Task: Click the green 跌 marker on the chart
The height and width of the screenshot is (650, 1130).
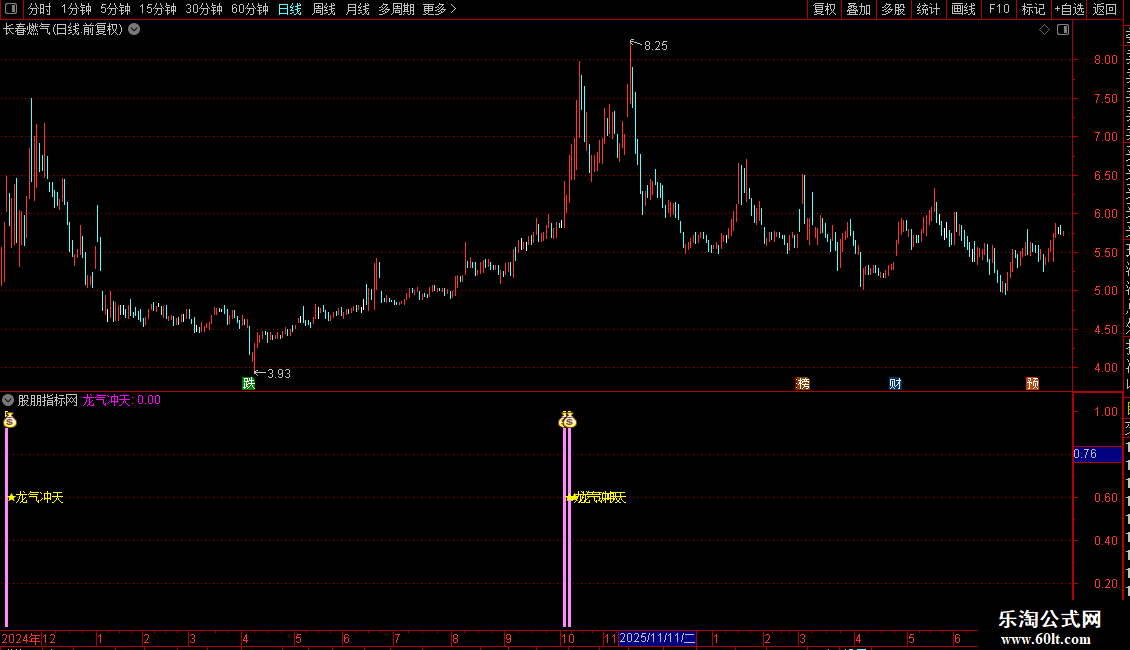Action: (249, 383)
